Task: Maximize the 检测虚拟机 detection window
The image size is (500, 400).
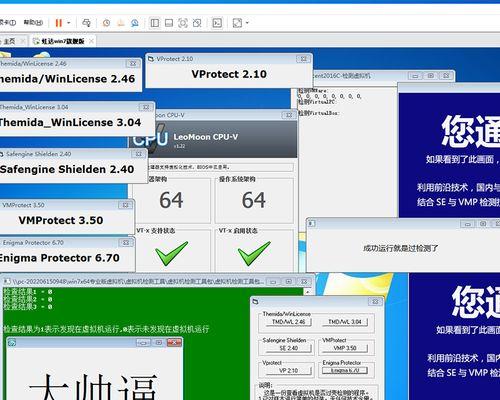Action: coord(430,76)
